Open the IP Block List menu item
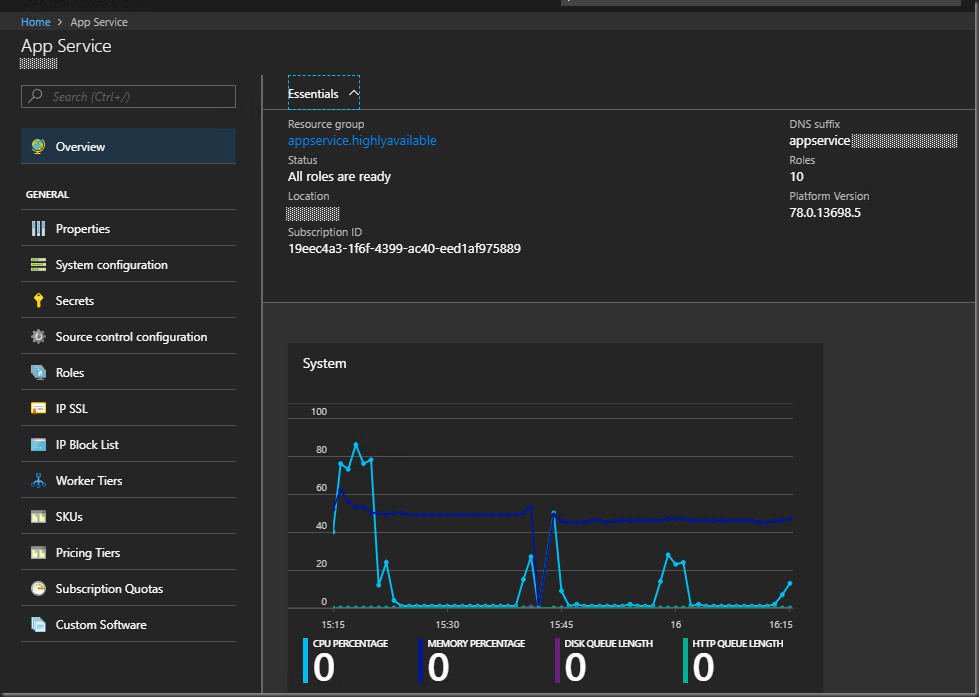This screenshot has width=979, height=697. [x=87, y=445]
